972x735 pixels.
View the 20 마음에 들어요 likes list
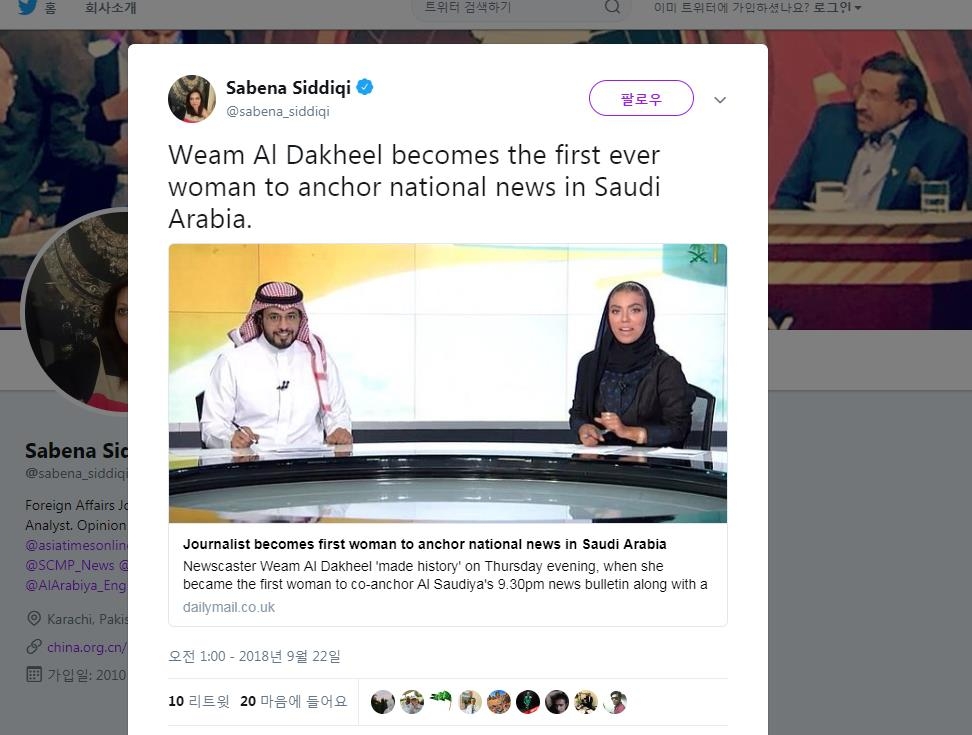(x=294, y=701)
